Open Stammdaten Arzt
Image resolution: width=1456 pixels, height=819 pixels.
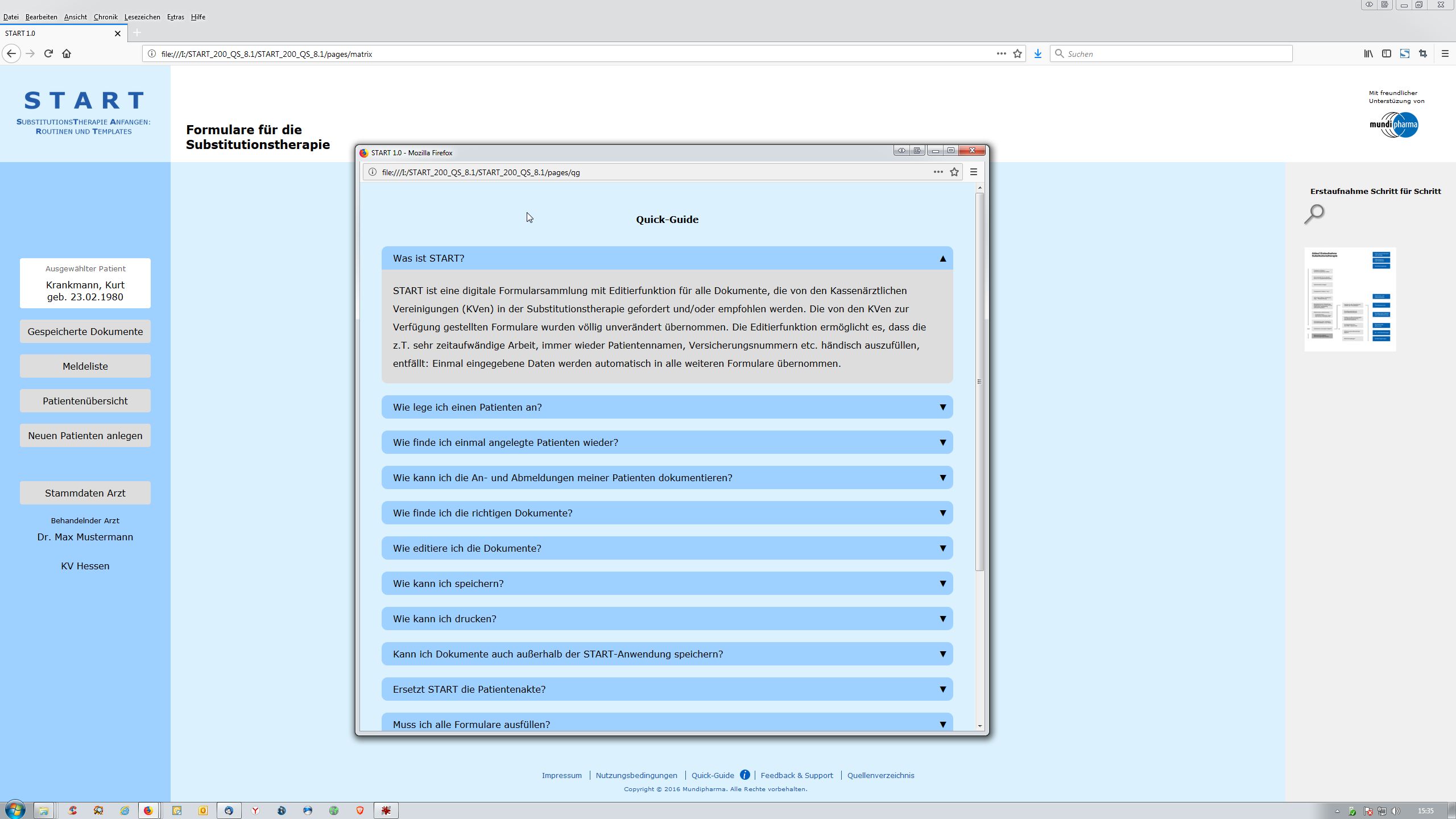(85, 493)
